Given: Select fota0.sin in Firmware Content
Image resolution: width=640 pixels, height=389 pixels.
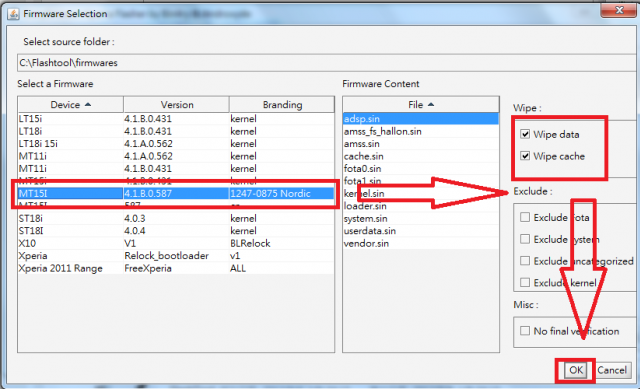Looking at the screenshot, I should pyautogui.click(x=421, y=169).
